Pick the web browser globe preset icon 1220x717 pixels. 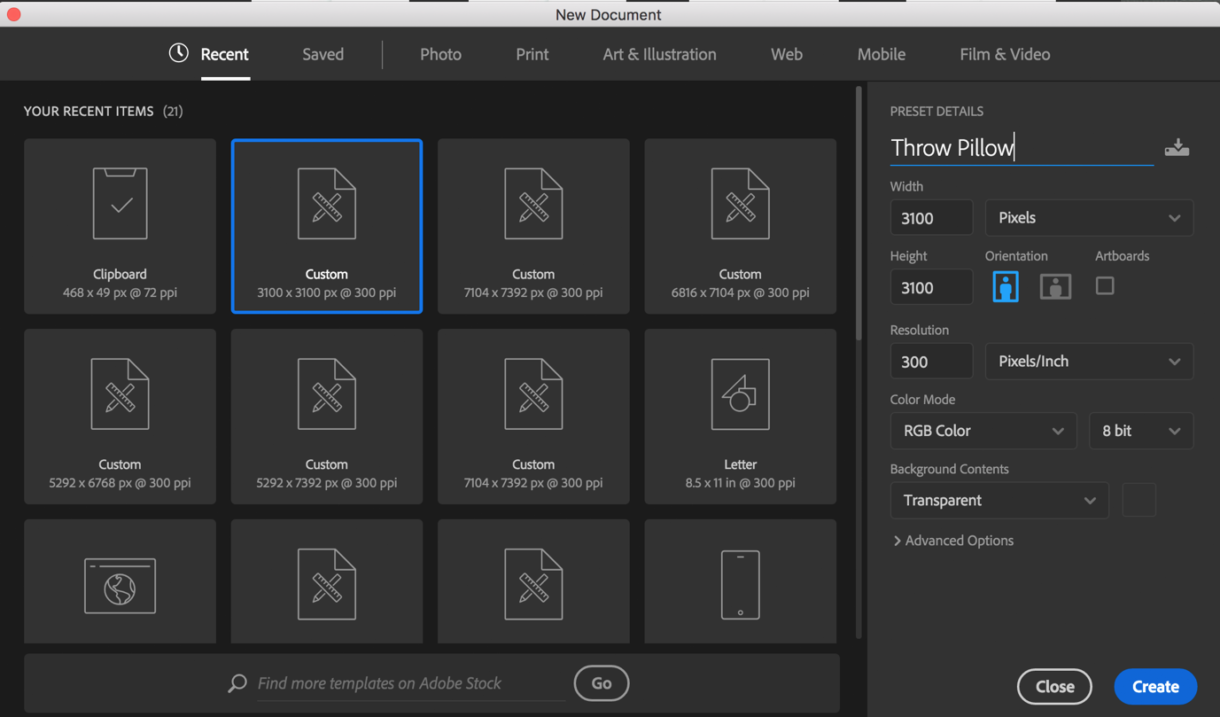(120, 584)
